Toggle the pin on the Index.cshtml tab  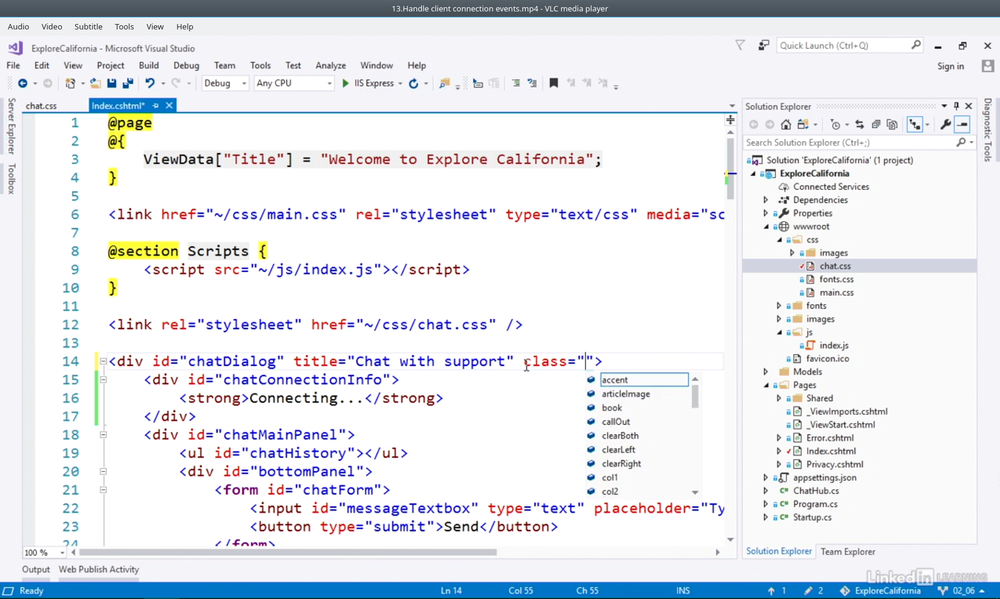click(x=156, y=105)
